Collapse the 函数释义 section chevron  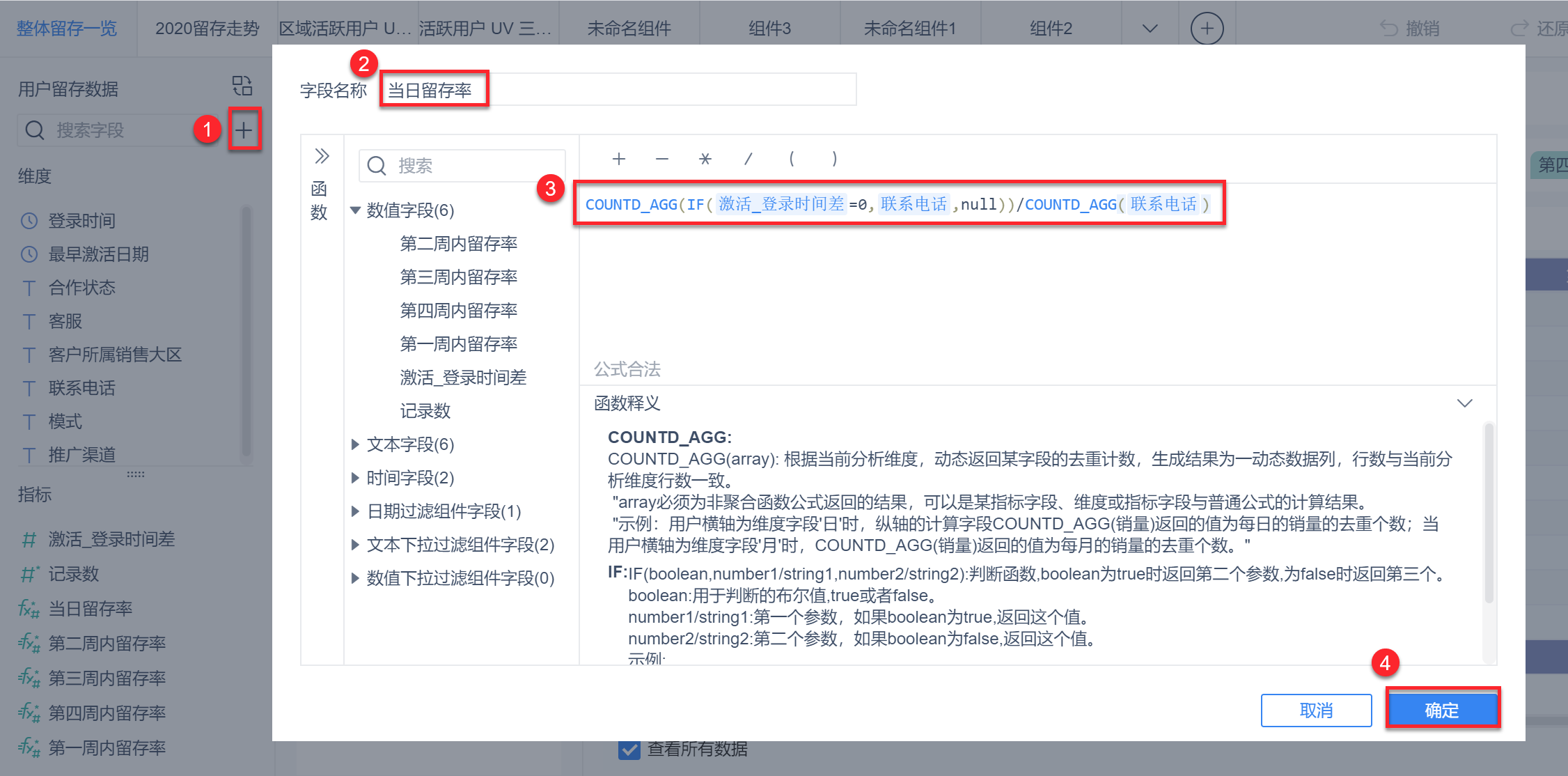1465,403
